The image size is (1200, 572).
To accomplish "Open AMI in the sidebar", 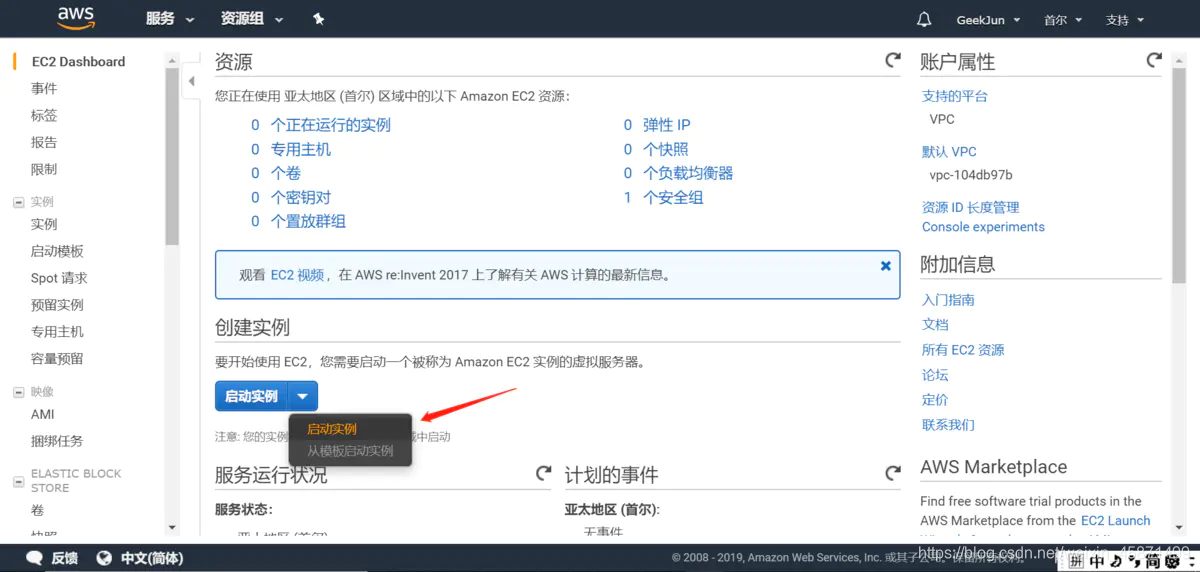I will 43,414.
